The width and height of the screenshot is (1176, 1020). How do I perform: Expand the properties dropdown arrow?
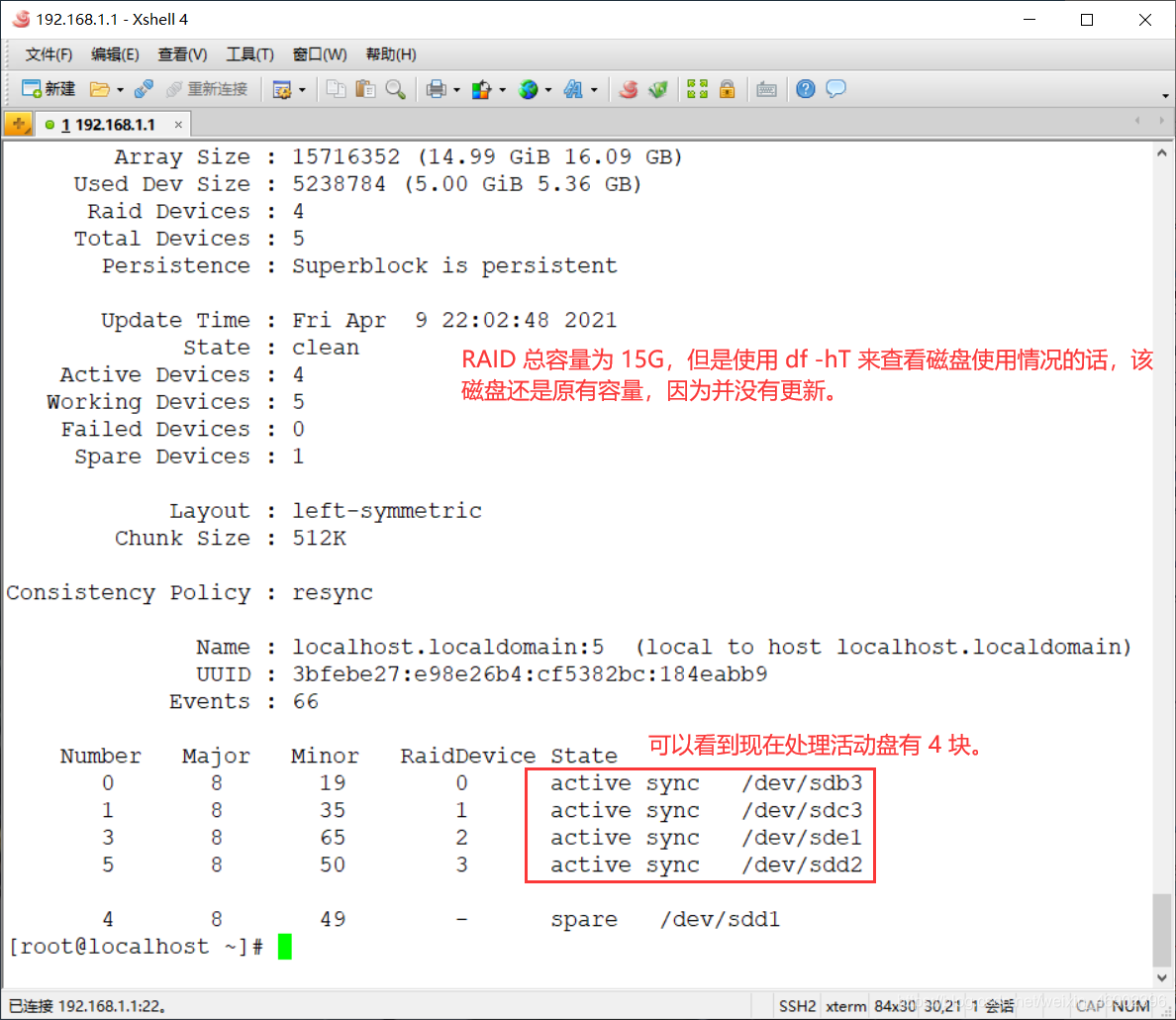(x=302, y=90)
